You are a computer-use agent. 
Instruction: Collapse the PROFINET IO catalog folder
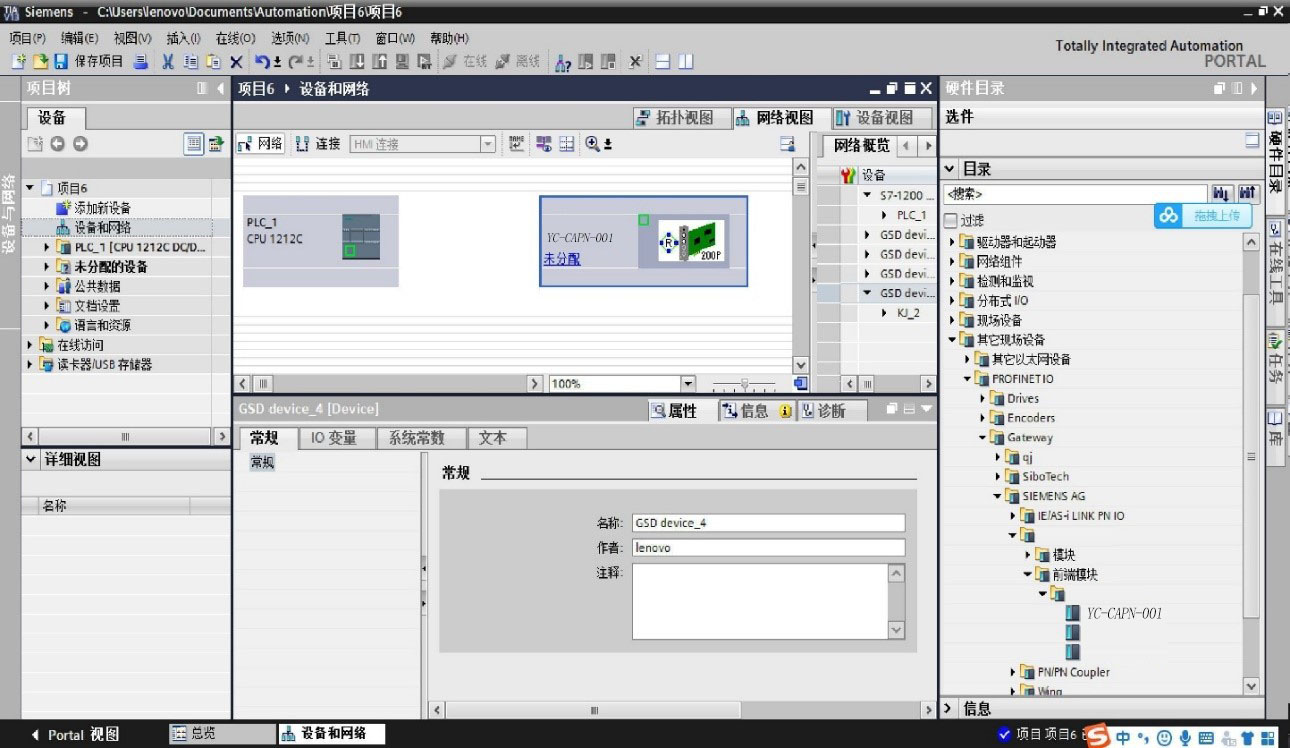967,379
